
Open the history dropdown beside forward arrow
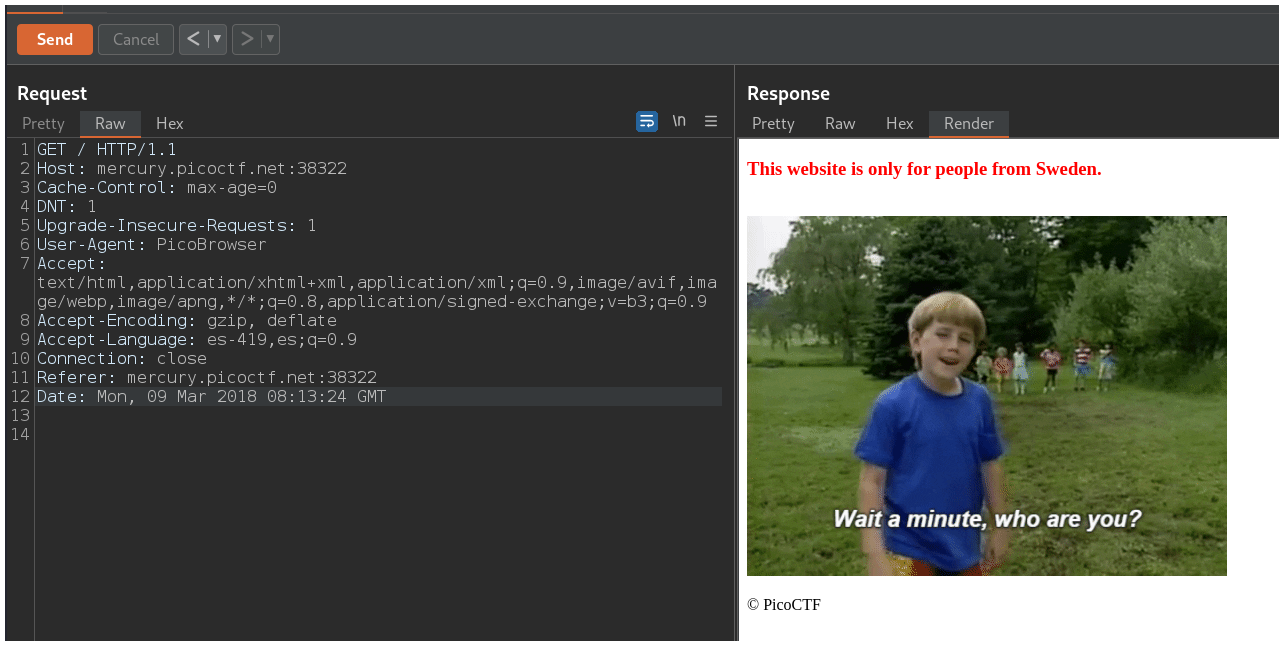pos(270,39)
